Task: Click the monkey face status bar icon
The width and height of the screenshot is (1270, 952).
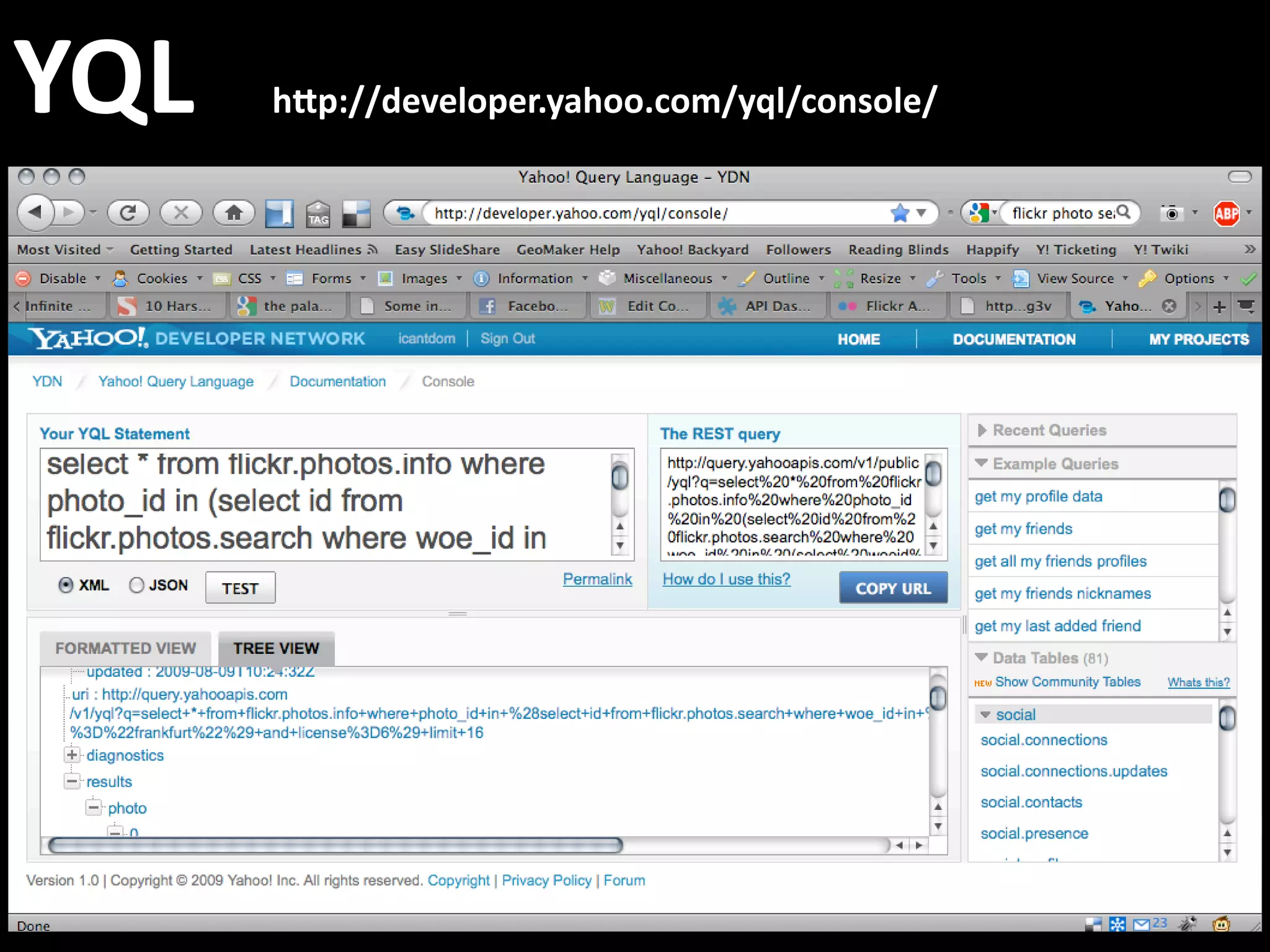Action: (1221, 924)
